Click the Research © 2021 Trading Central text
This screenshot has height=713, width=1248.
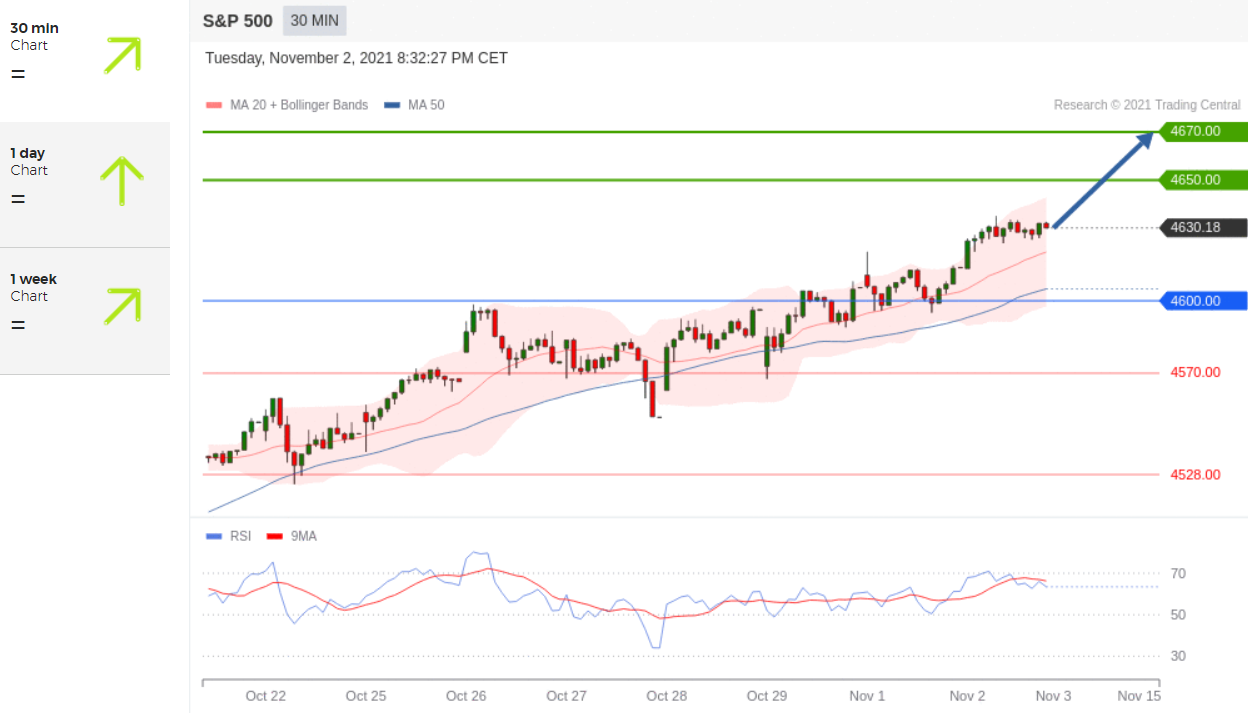coord(1147,105)
